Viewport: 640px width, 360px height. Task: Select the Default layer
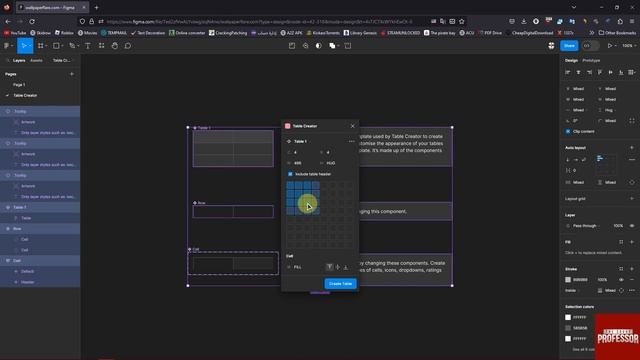pyautogui.click(x=40, y=271)
